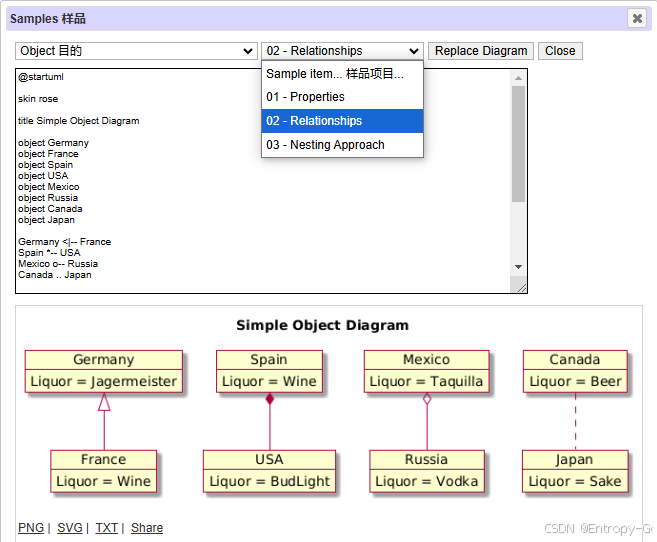Click the Japan object box header
The height and width of the screenshot is (542, 657).
(575, 459)
